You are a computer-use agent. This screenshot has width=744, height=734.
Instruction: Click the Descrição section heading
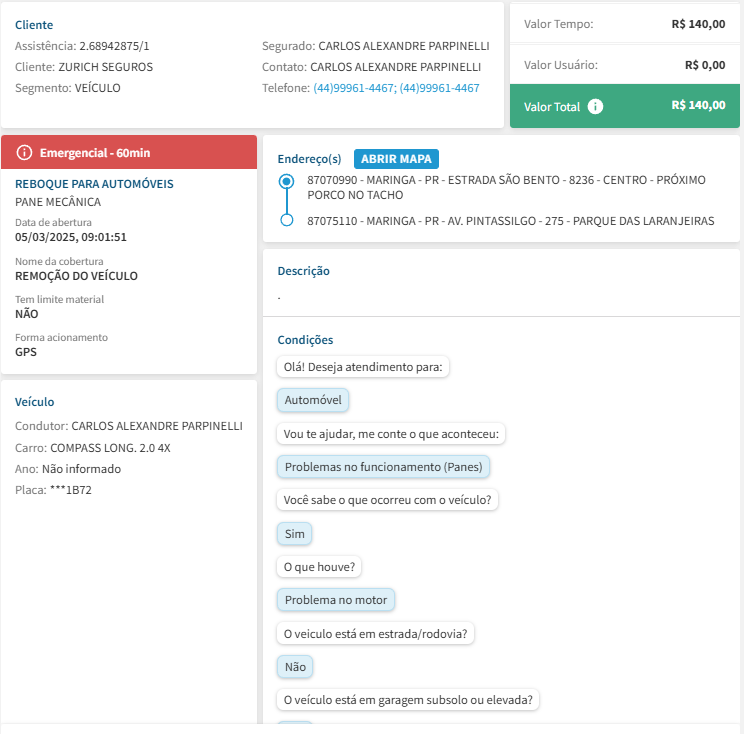[x=303, y=271]
